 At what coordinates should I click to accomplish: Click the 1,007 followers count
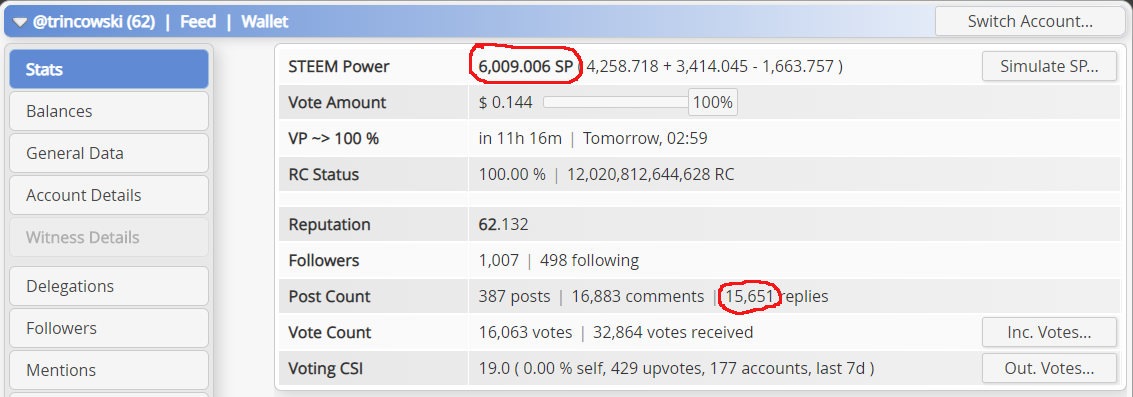(x=499, y=260)
